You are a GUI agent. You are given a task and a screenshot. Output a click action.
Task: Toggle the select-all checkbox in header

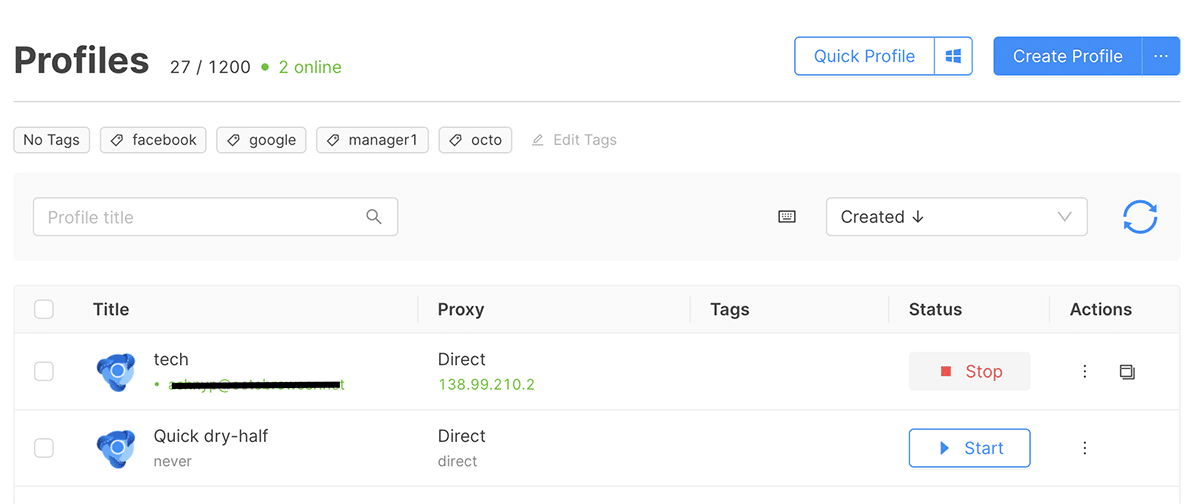(x=44, y=309)
